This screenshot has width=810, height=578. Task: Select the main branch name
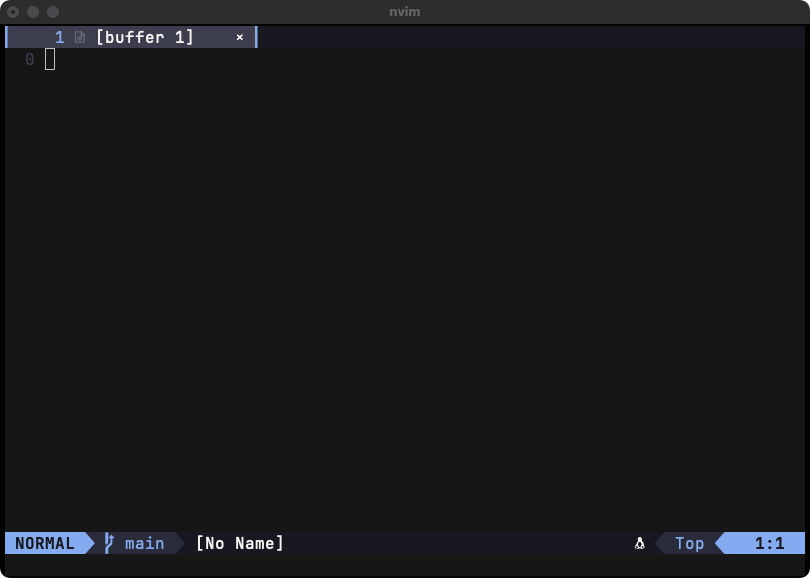pyautogui.click(x=143, y=543)
